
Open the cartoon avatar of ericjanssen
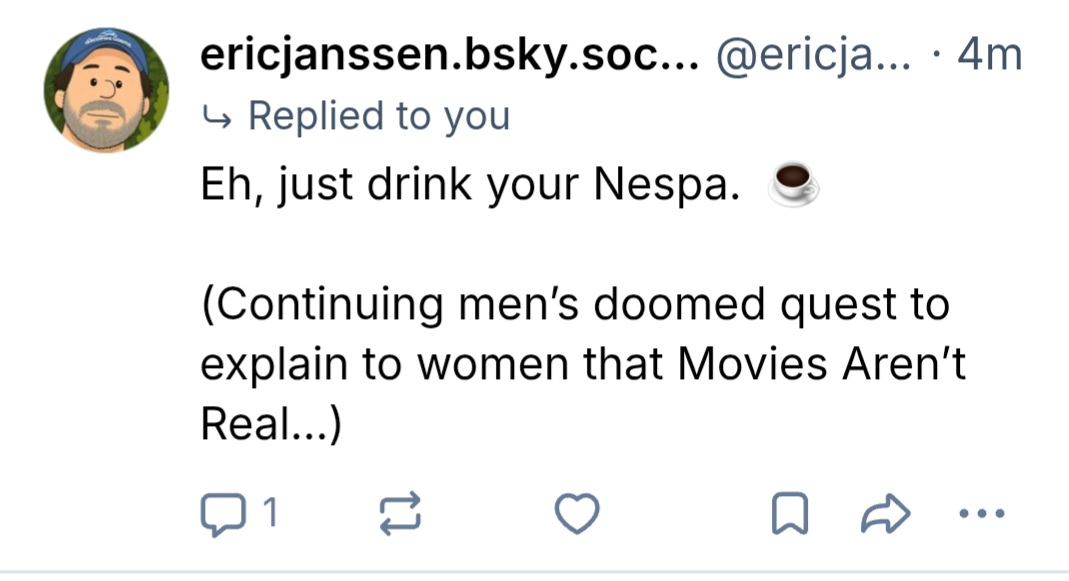click(x=105, y=88)
